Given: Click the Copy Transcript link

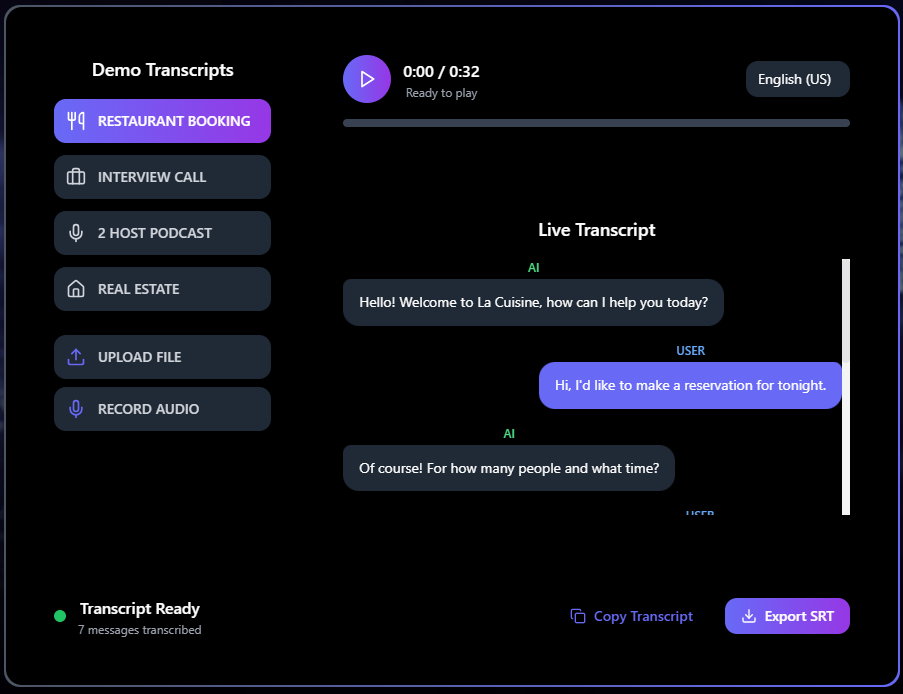Looking at the screenshot, I should coord(642,616).
